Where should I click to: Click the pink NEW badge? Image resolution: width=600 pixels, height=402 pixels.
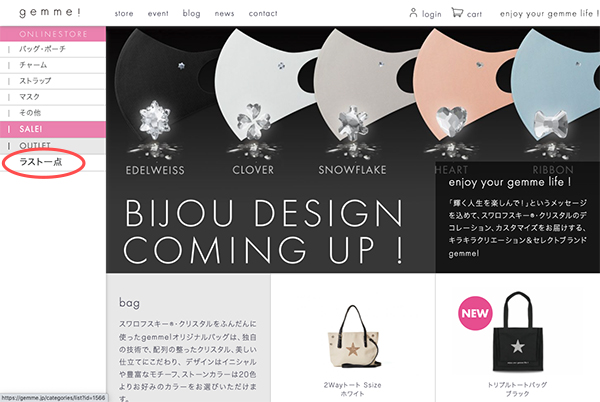475,313
